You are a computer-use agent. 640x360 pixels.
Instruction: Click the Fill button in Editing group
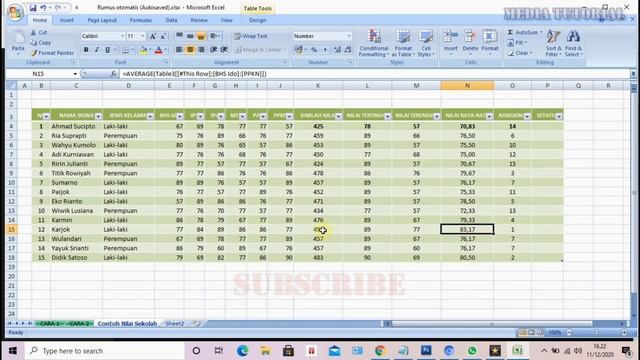pos(517,42)
